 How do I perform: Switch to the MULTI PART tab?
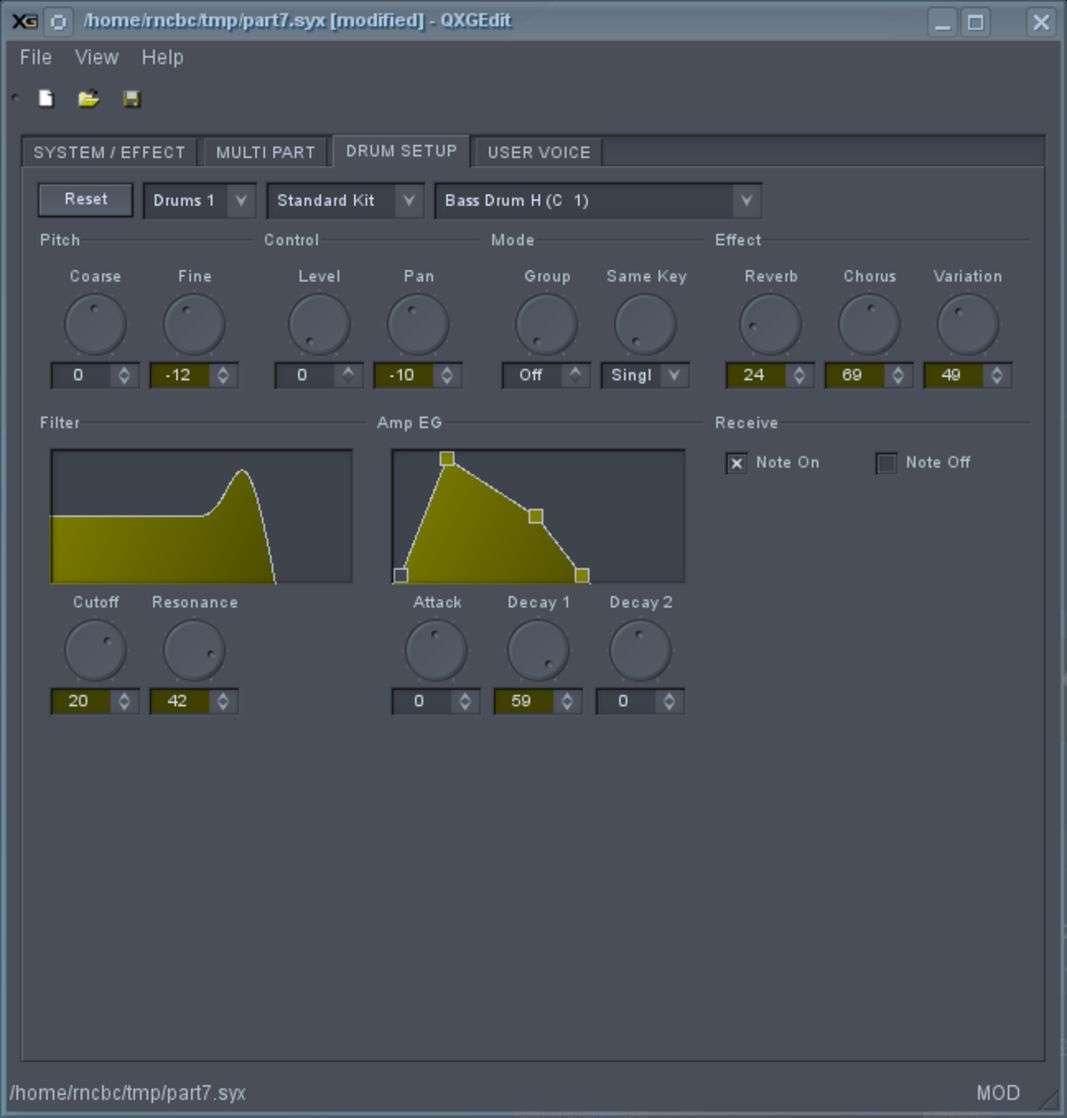[x=265, y=152]
